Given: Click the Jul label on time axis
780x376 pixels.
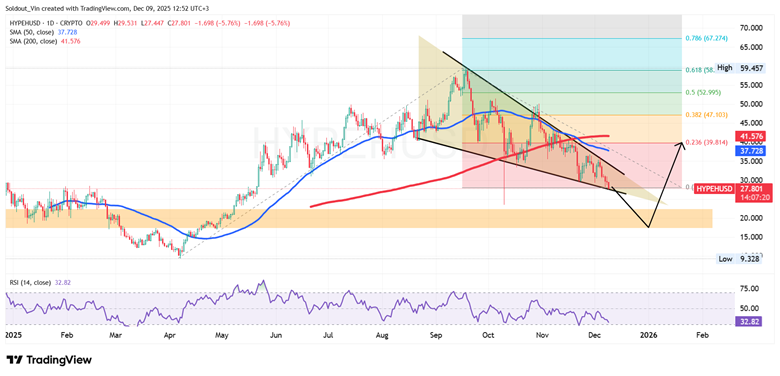Looking at the screenshot, I should (328, 336).
